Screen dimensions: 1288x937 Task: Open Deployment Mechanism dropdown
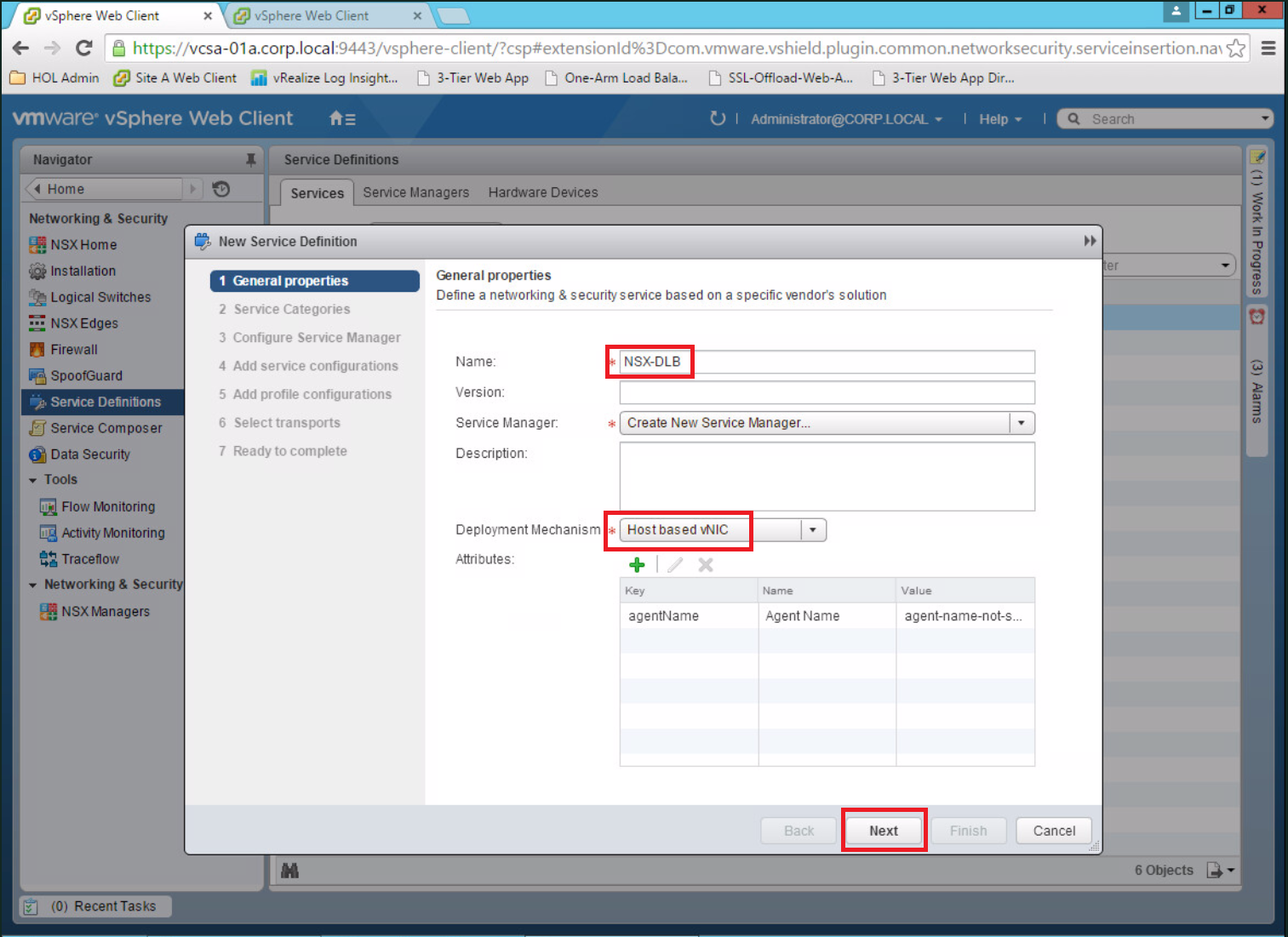[813, 529]
